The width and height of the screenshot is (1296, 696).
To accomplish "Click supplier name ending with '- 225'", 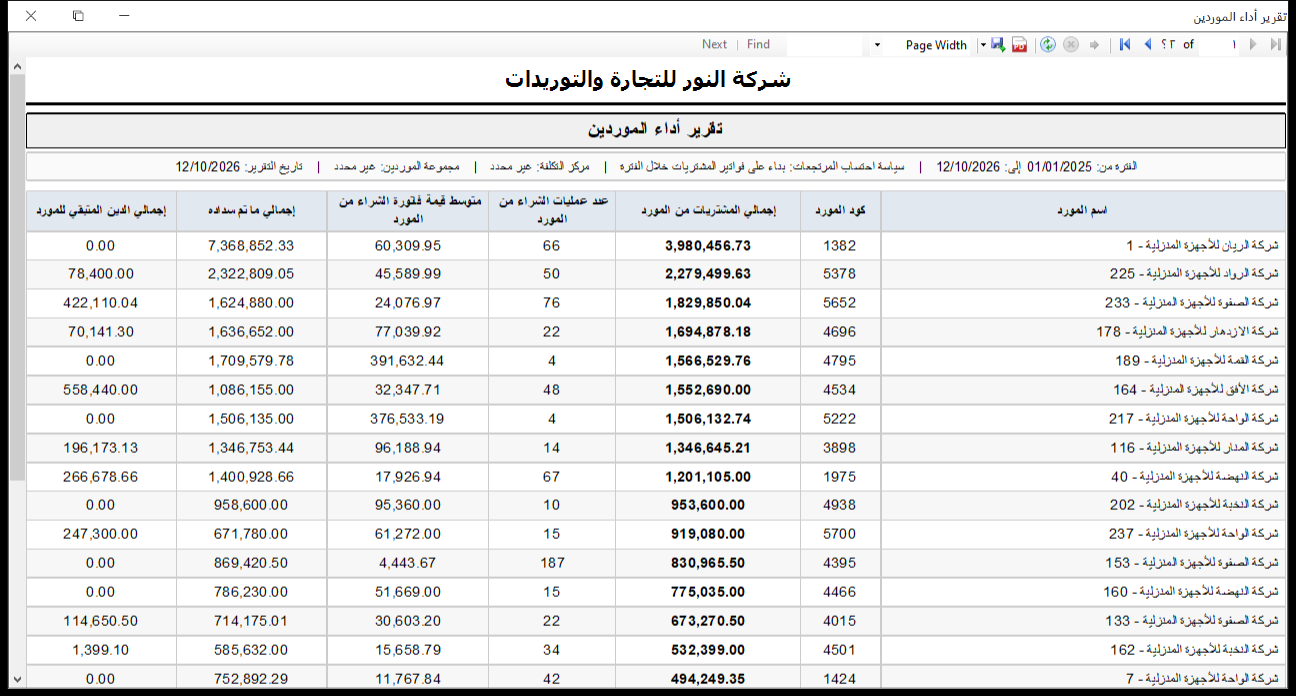I will (1083, 274).
